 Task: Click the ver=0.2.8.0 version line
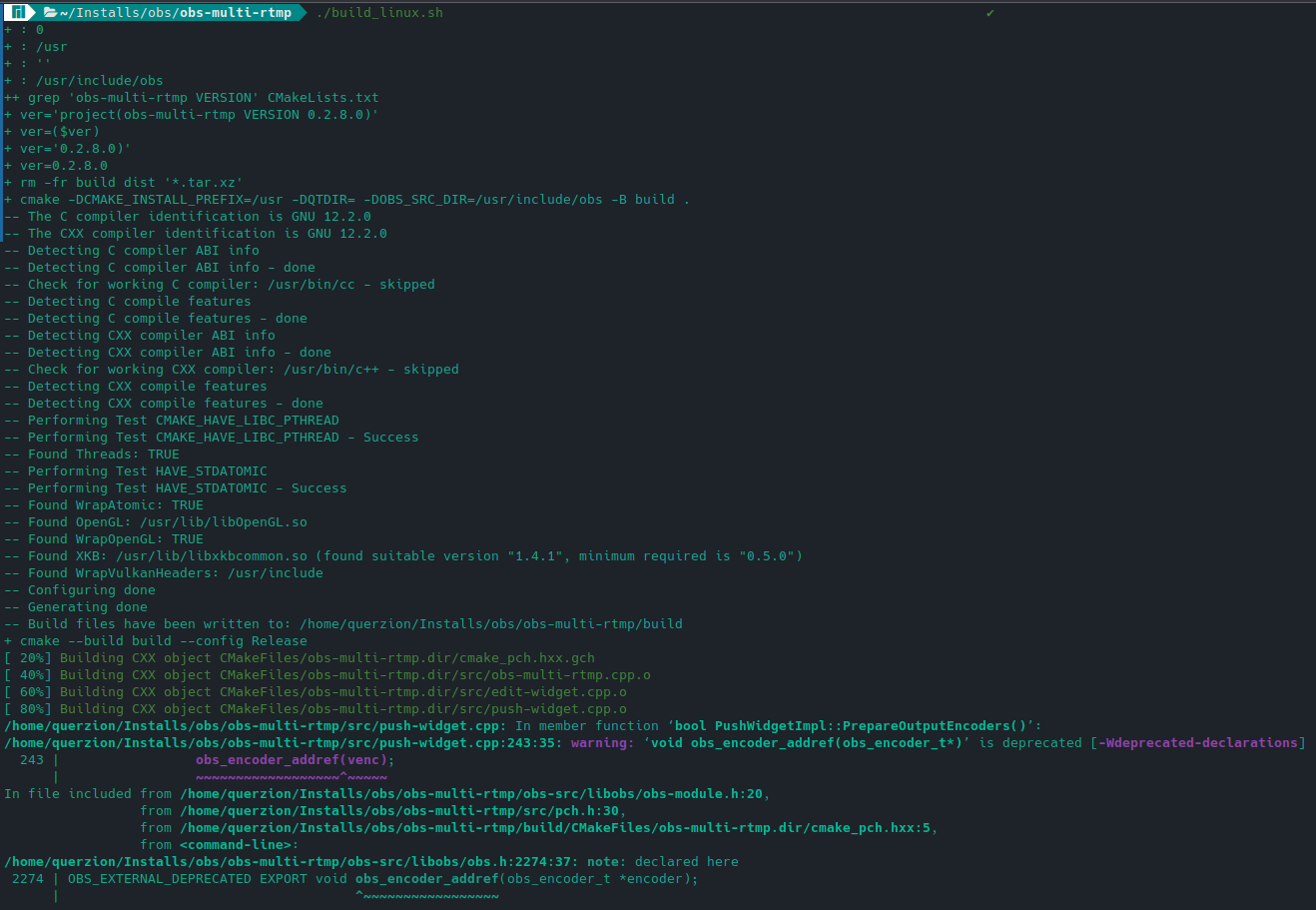(60, 165)
